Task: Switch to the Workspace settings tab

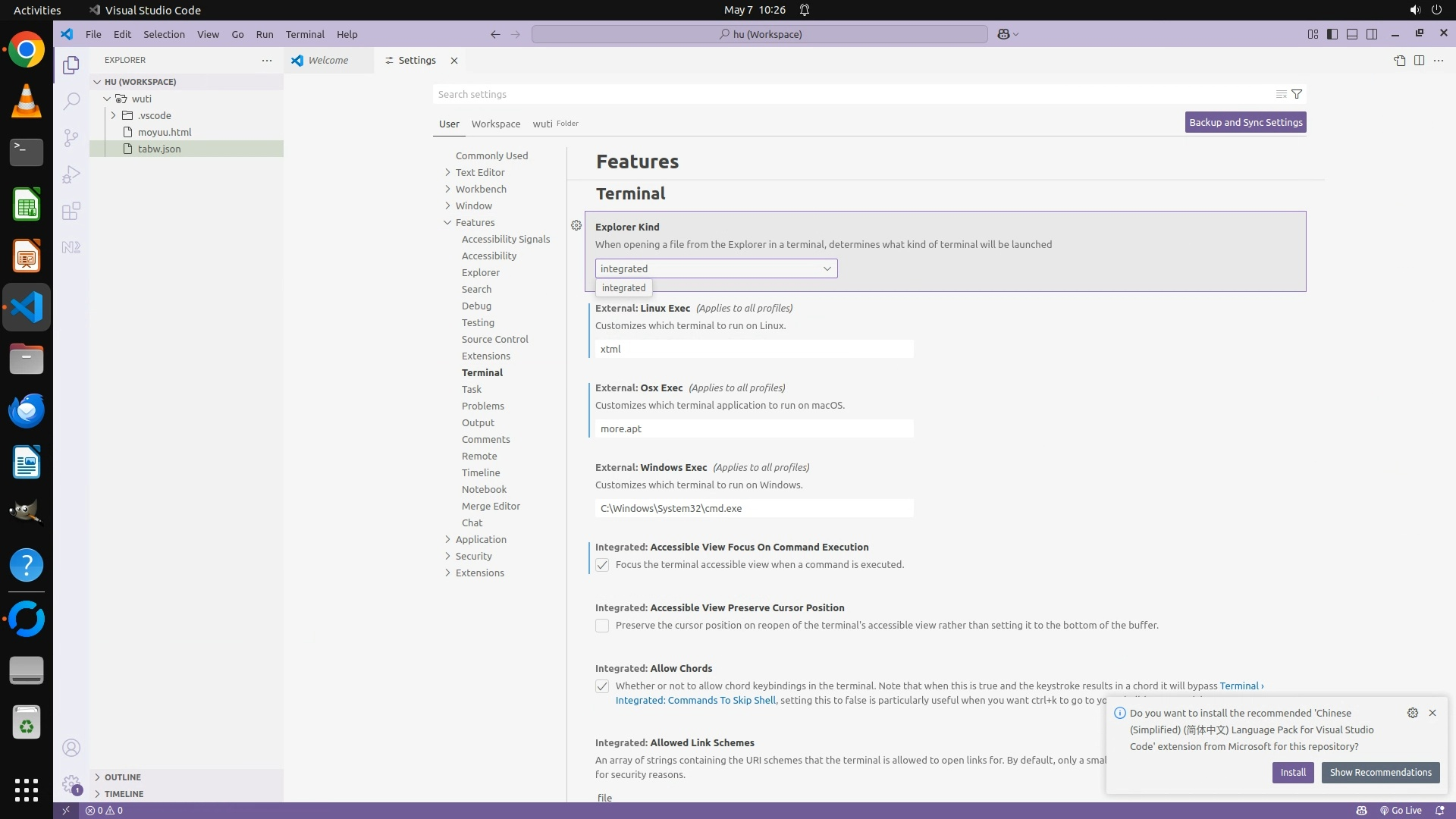Action: pyautogui.click(x=495, y=124)
